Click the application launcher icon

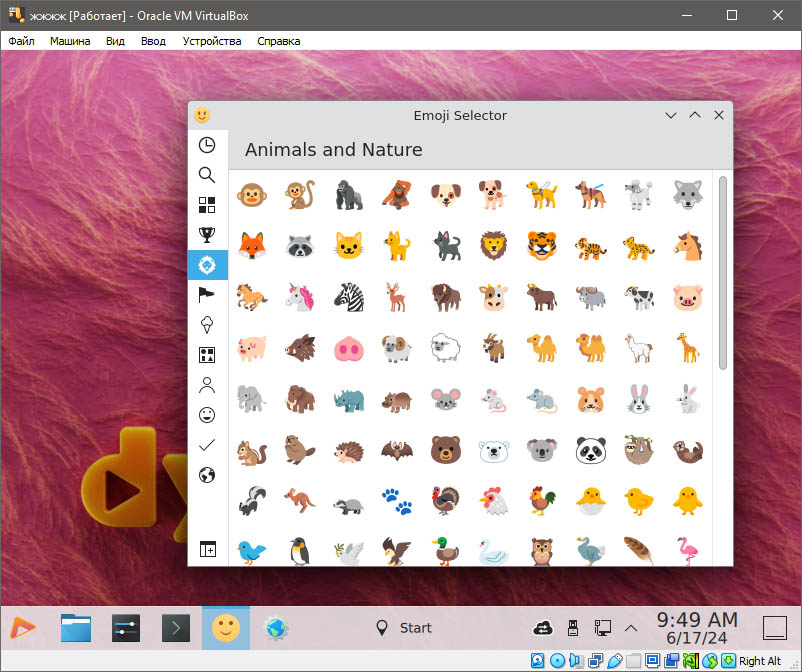coord(23,628)
